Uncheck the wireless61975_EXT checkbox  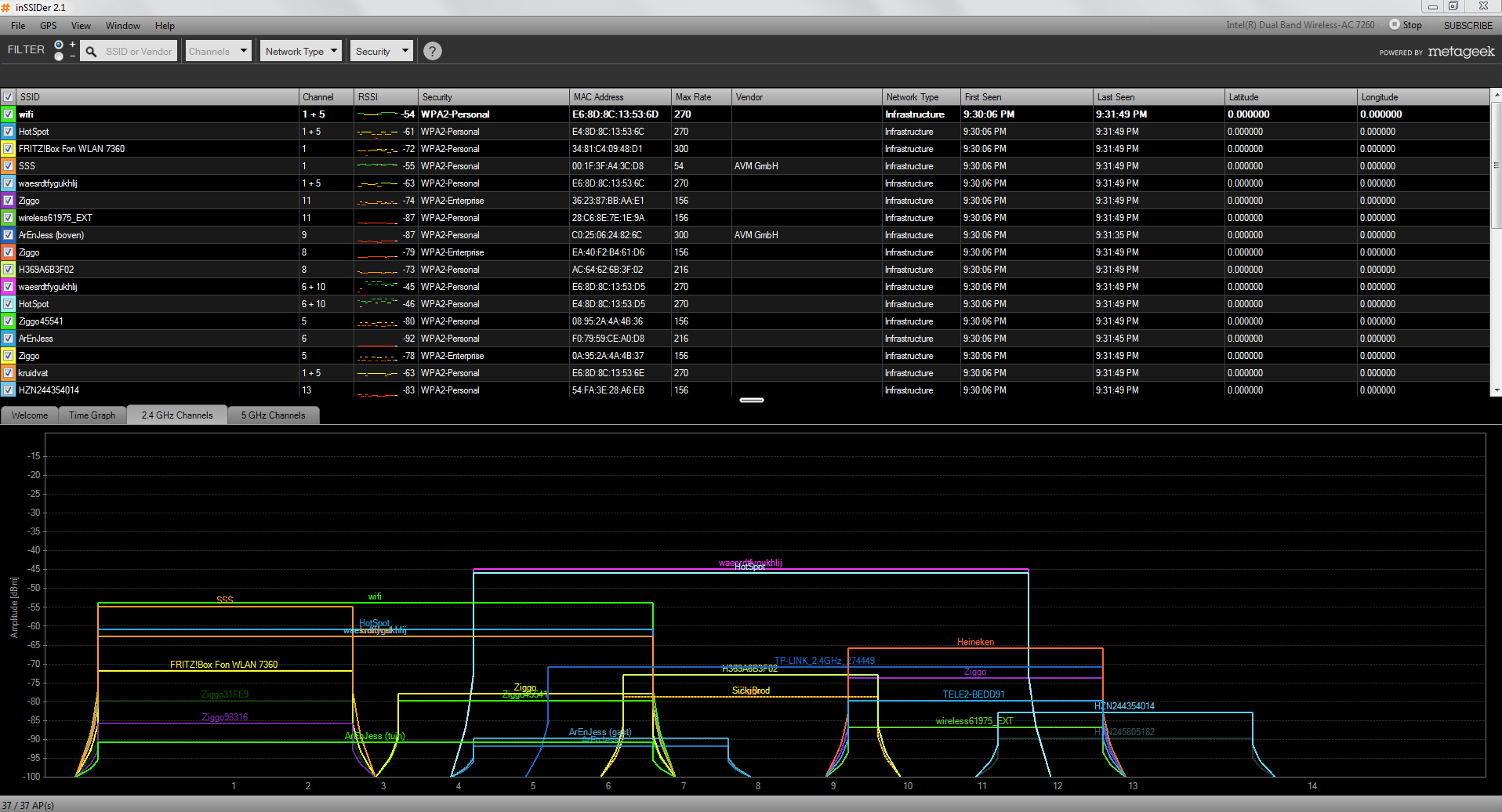(9, 218)
